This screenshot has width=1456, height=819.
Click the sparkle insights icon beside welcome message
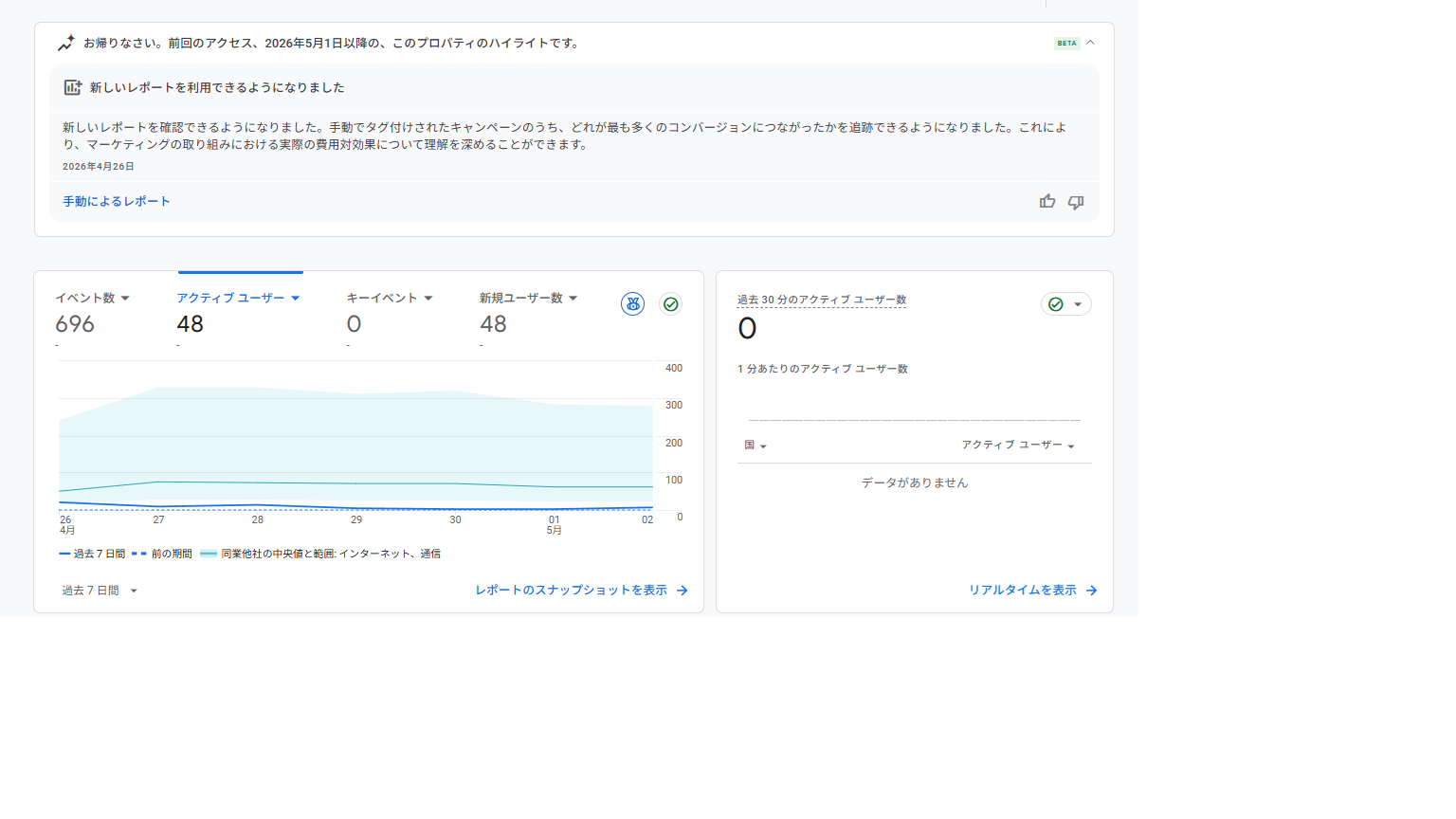coord(65,43)
